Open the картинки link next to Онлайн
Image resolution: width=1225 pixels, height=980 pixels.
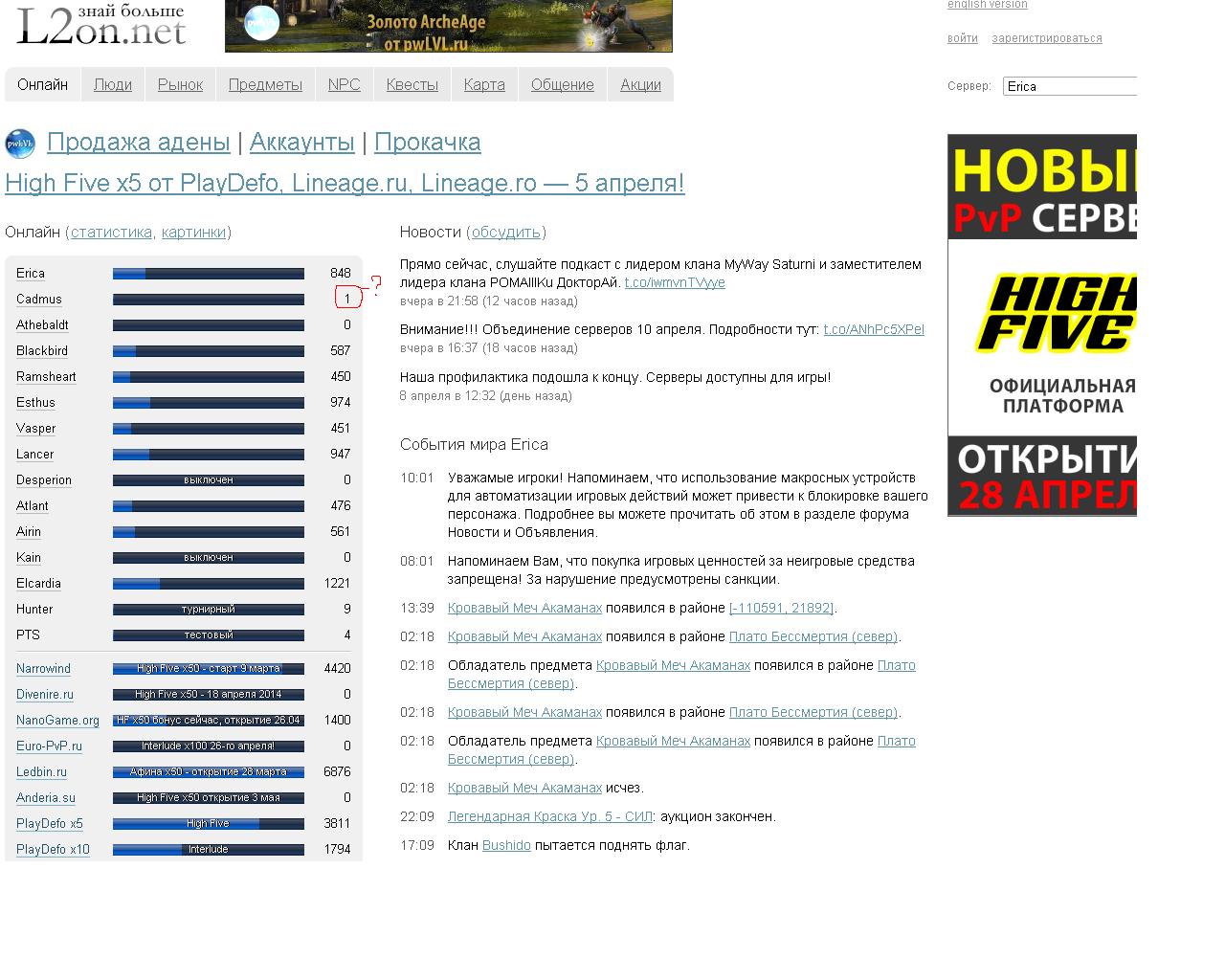(x=194, y=233)
